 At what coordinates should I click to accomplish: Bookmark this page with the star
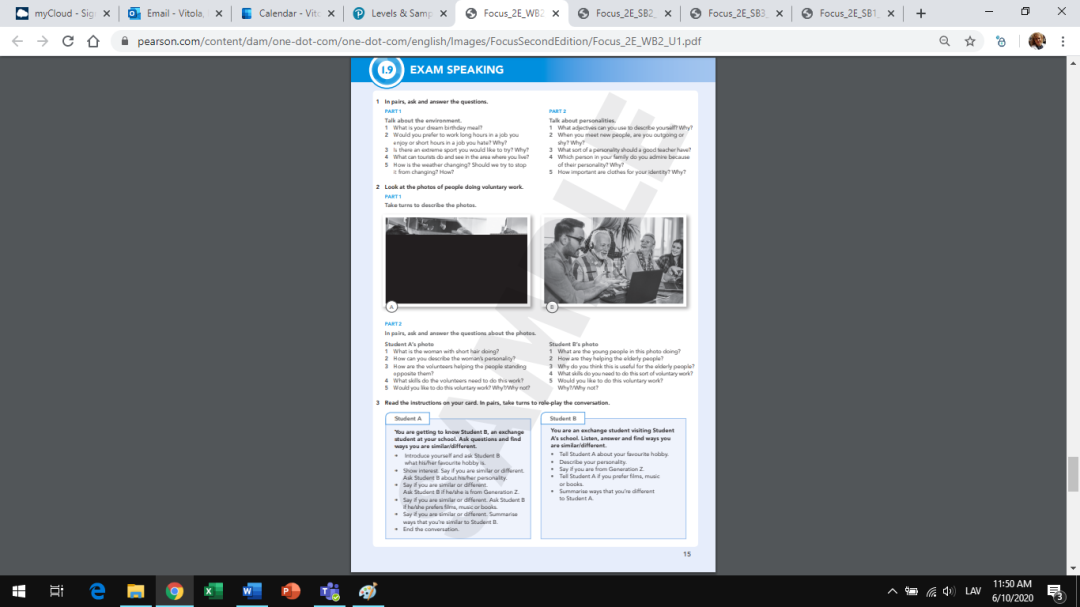pyautogui.click(x=970, y=41)
